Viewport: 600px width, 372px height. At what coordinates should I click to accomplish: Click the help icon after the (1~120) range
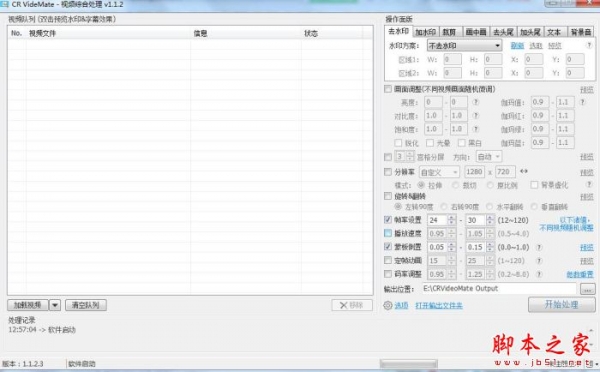pyautogui.click(x=539, y=261)
